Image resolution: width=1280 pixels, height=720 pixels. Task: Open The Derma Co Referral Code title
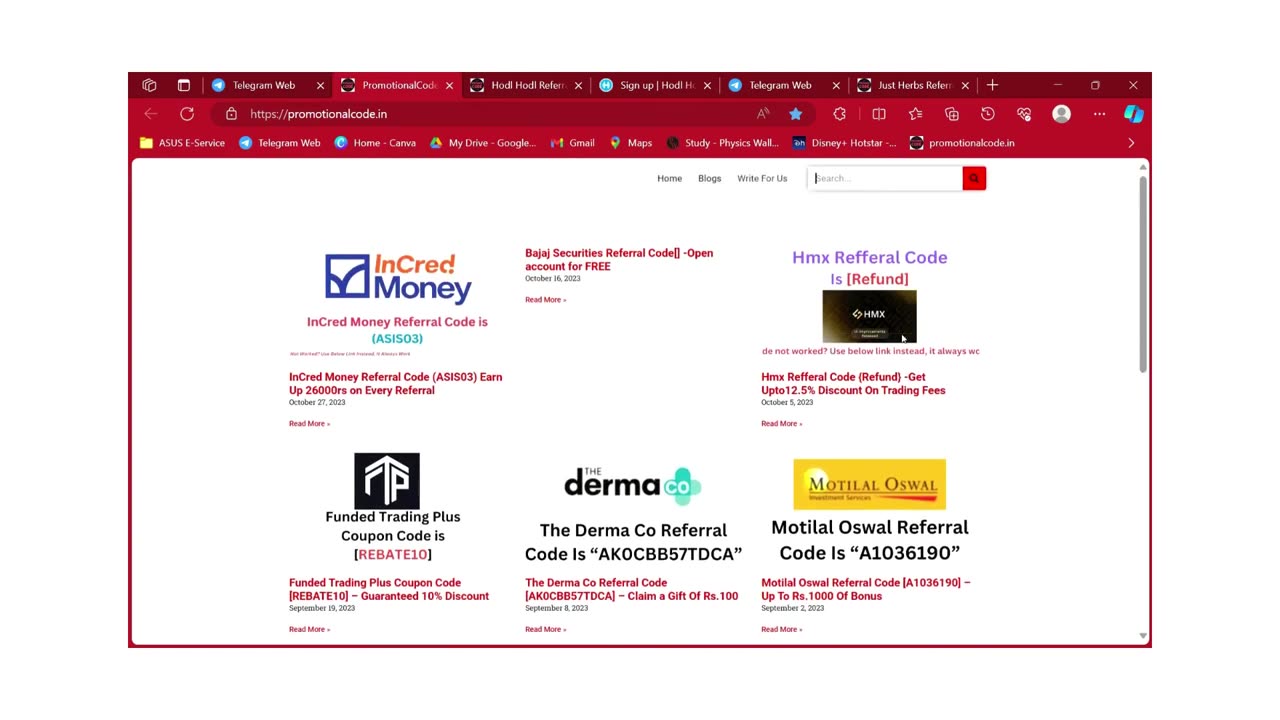point(632,589)
